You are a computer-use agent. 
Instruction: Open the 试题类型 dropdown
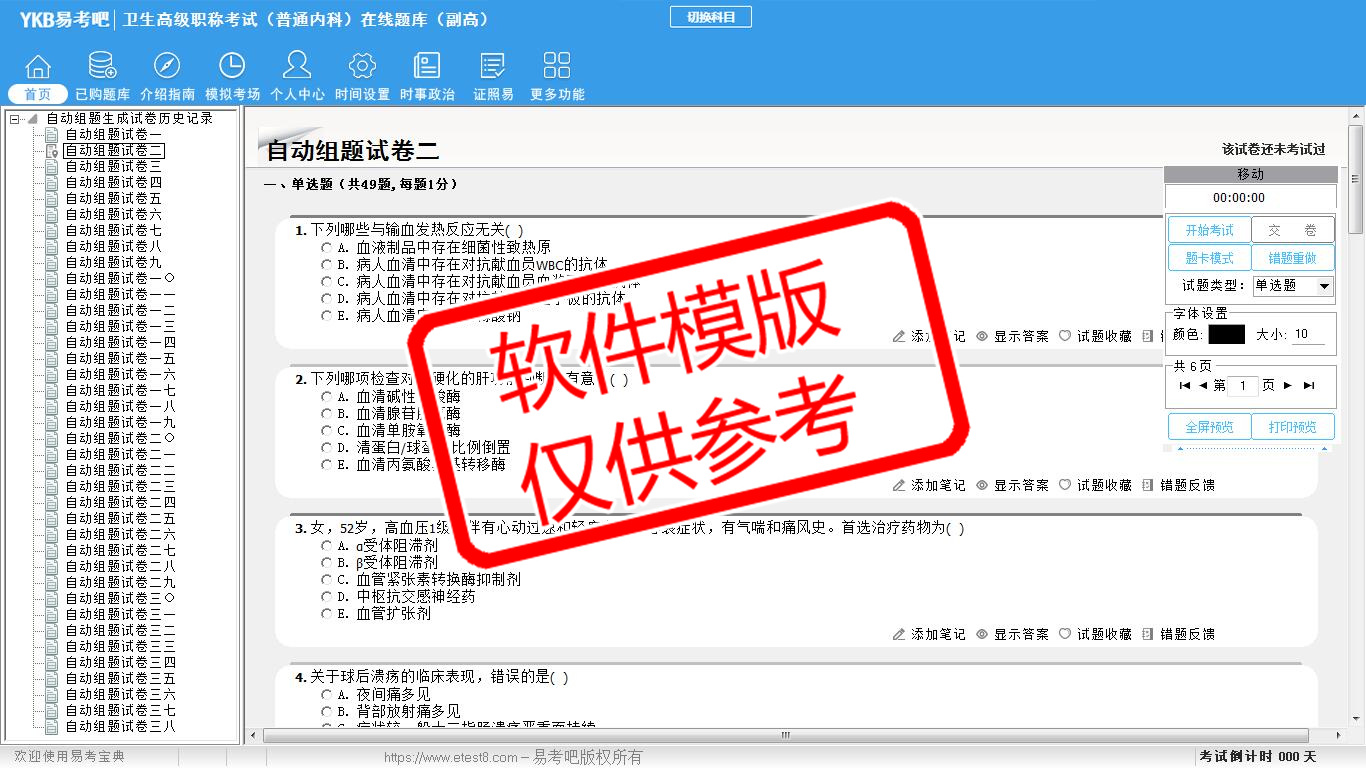click(1324, 286)
